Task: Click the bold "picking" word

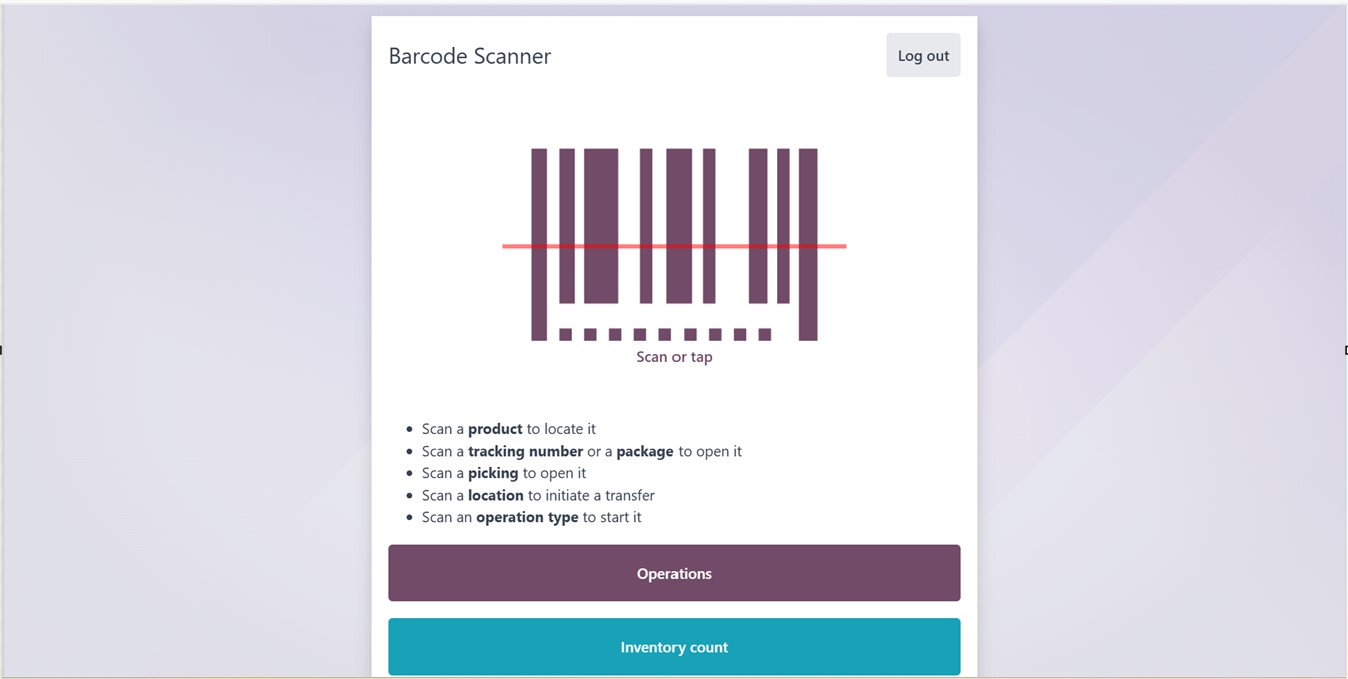Action: [493, 473]
